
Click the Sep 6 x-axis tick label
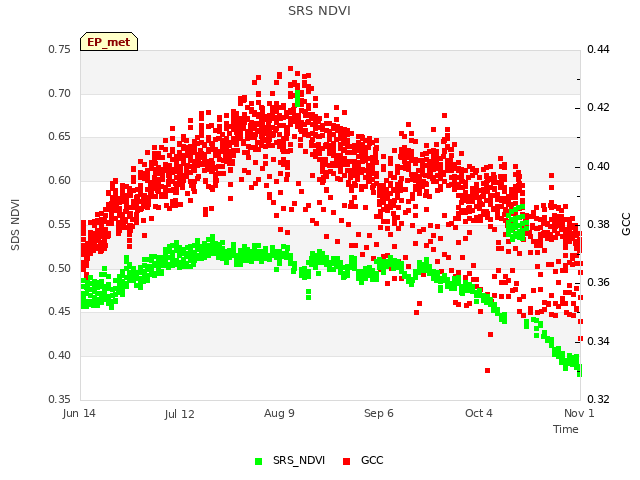[379, 413]
